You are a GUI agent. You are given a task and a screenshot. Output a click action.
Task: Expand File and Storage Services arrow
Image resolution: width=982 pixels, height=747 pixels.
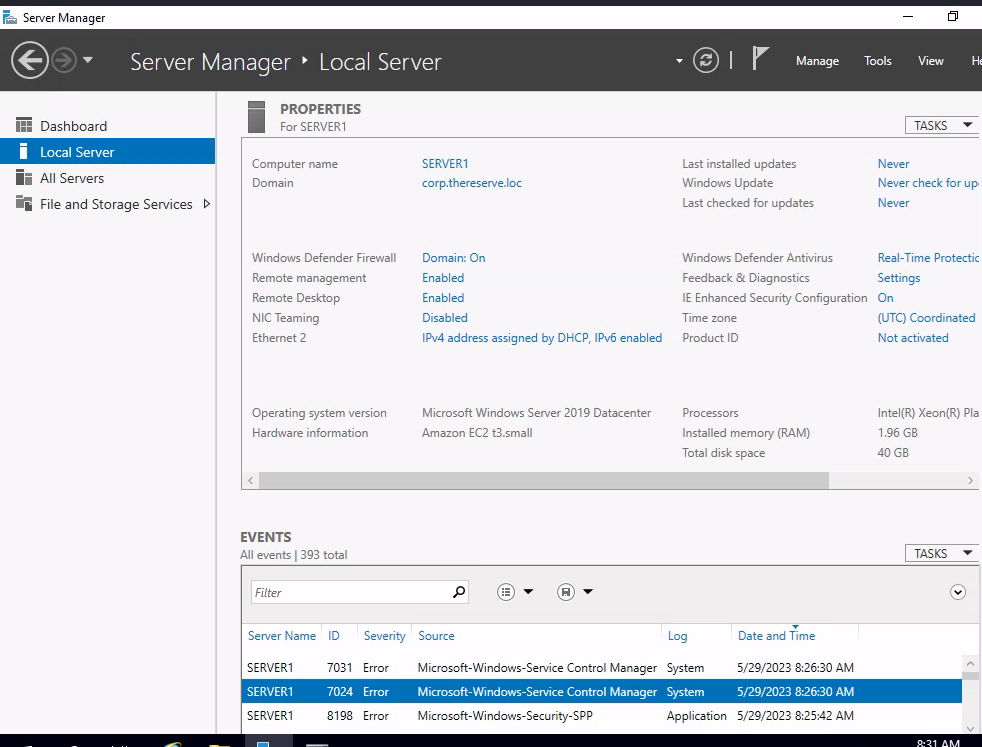coord(207,204)
